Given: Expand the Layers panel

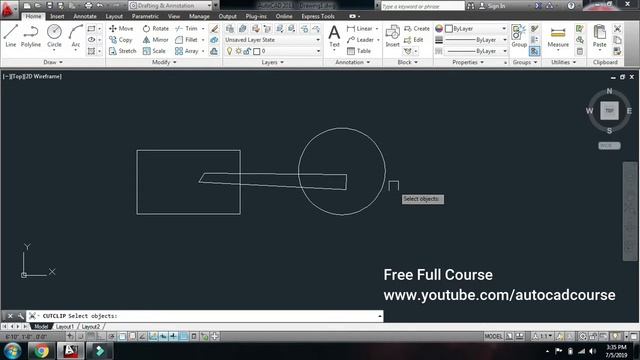Looking at the screenshot, I should (272, 62).
